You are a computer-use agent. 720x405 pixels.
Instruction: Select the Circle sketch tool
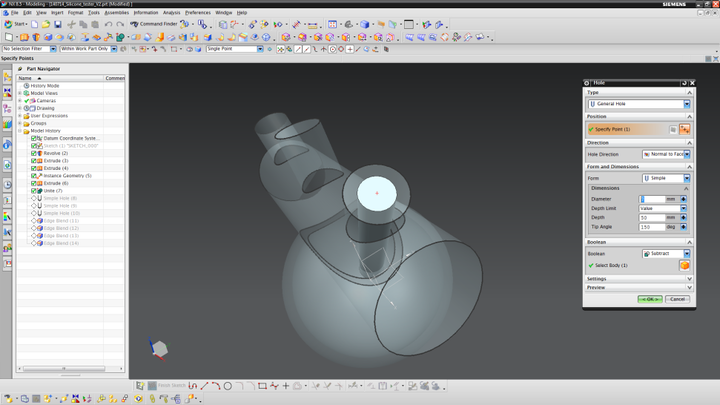[x=227, y=386]
